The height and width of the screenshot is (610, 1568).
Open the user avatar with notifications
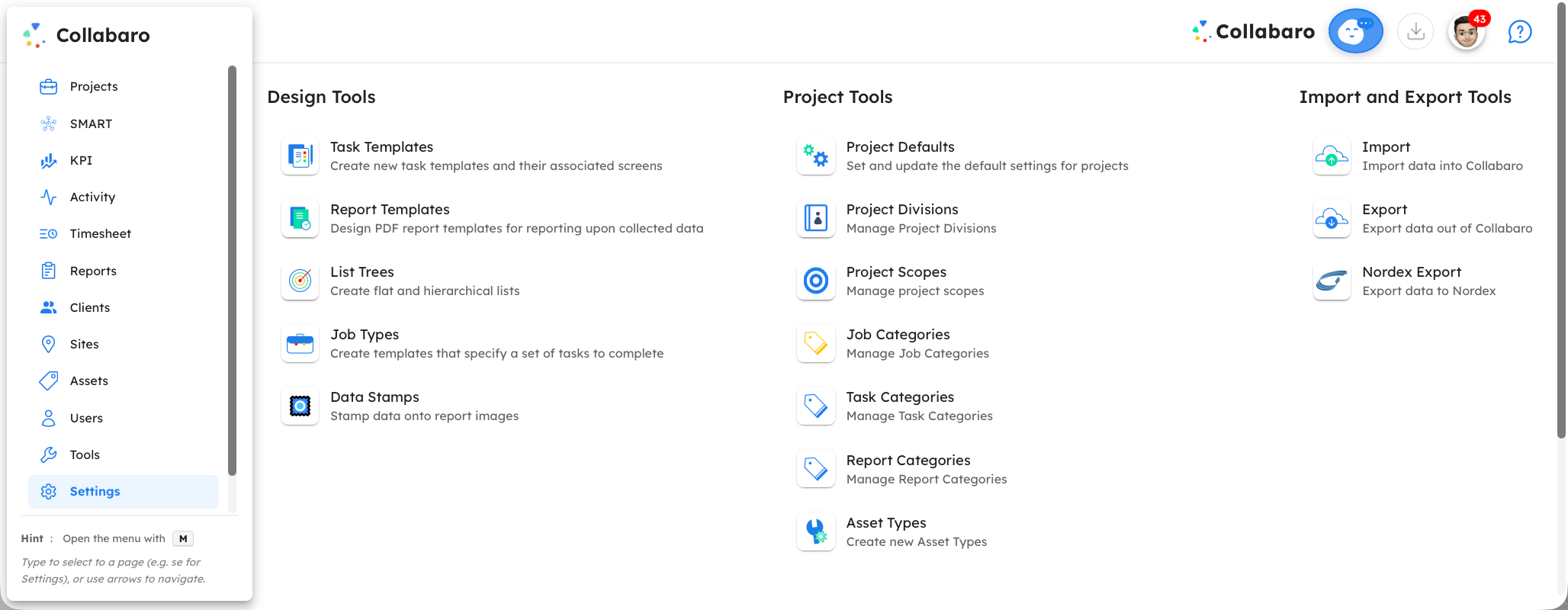(x=1466, y=32)
